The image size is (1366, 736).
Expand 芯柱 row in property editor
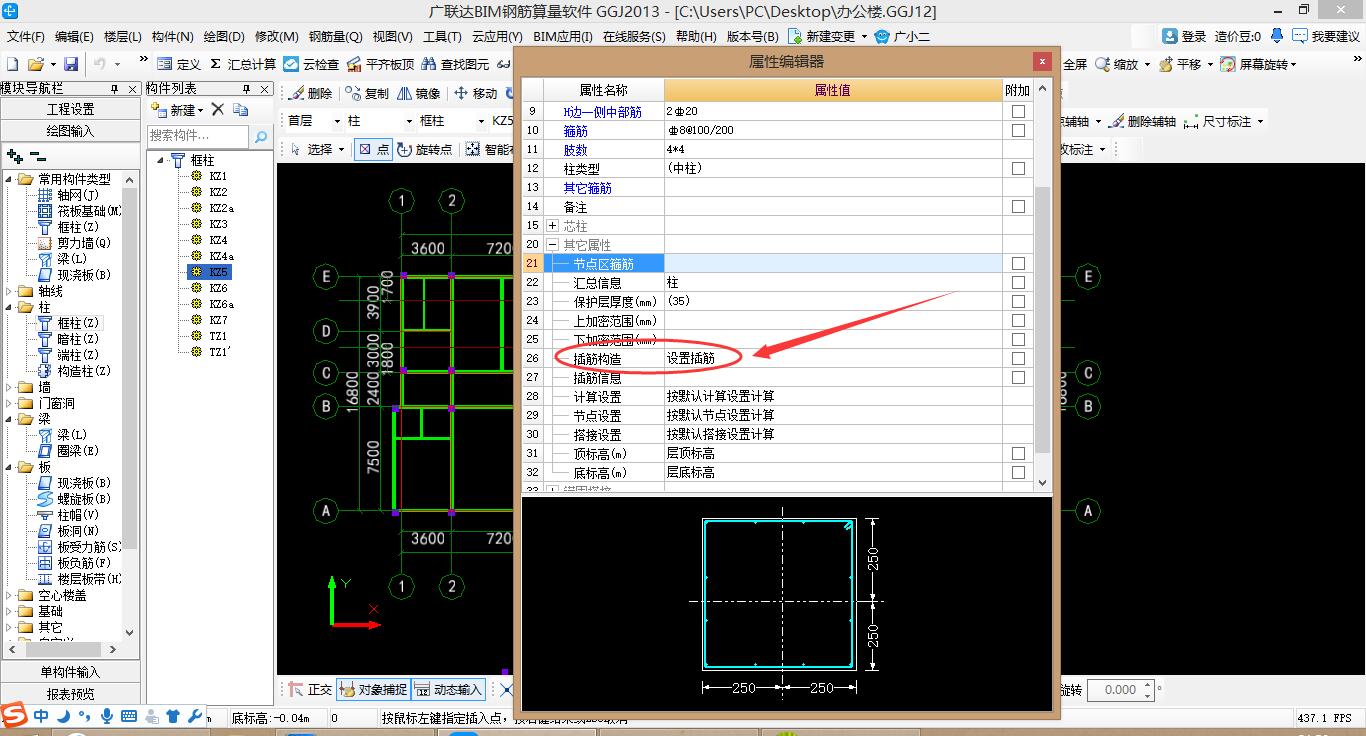(553, 226)
